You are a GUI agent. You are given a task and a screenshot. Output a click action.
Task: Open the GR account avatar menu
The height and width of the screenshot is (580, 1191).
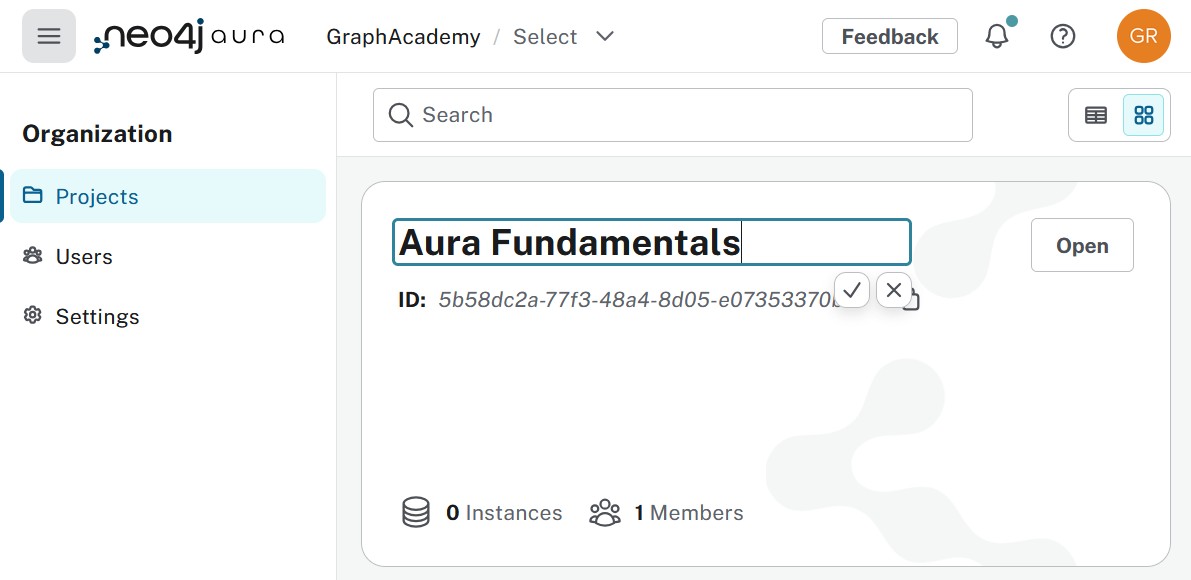[x=1144, y=36]
